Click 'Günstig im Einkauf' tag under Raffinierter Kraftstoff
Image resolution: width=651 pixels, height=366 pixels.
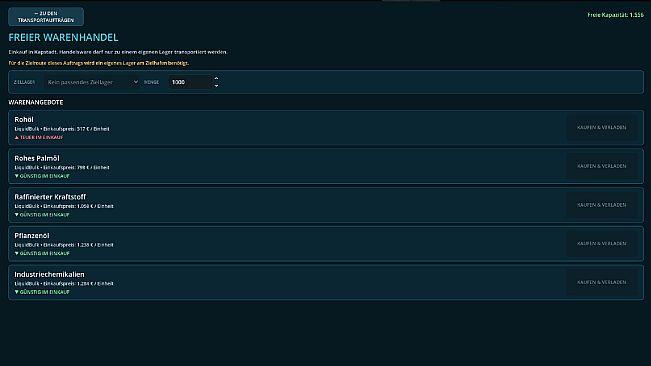42,215
